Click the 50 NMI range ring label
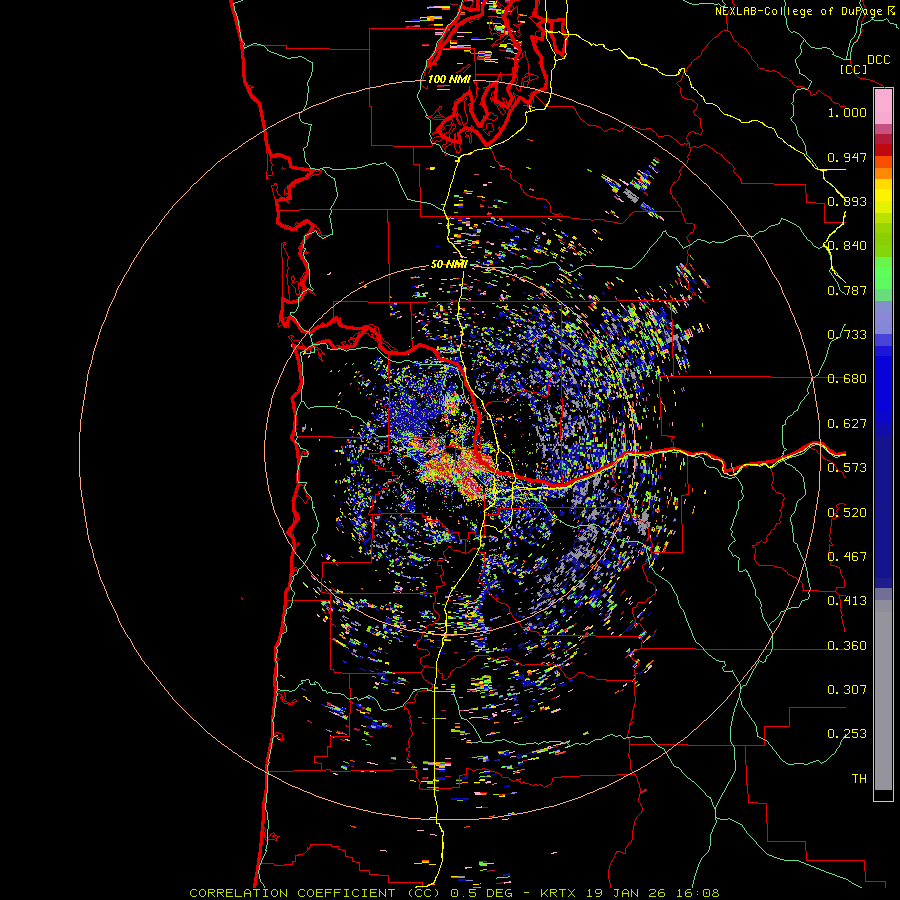Image resolution: width=900 pixels, height=900 pixels. click(x=449, y=264)
